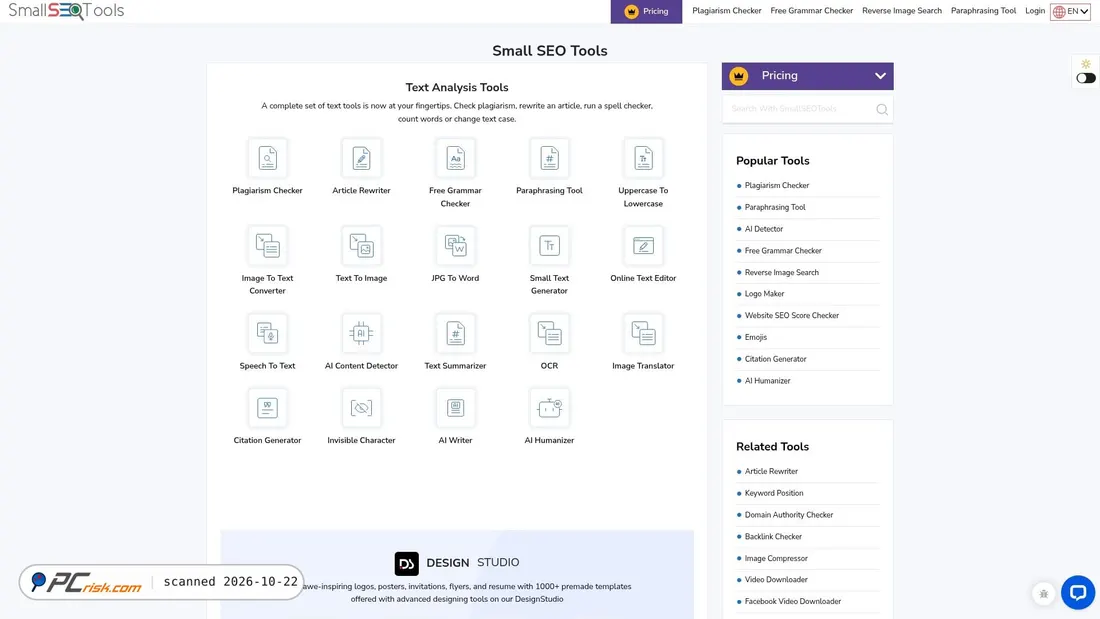Image resolution: width=1100 pixels, height=619 pixels.
Task: Open Citation Generator under Popular Tools
Action: [x=775, y=359]
